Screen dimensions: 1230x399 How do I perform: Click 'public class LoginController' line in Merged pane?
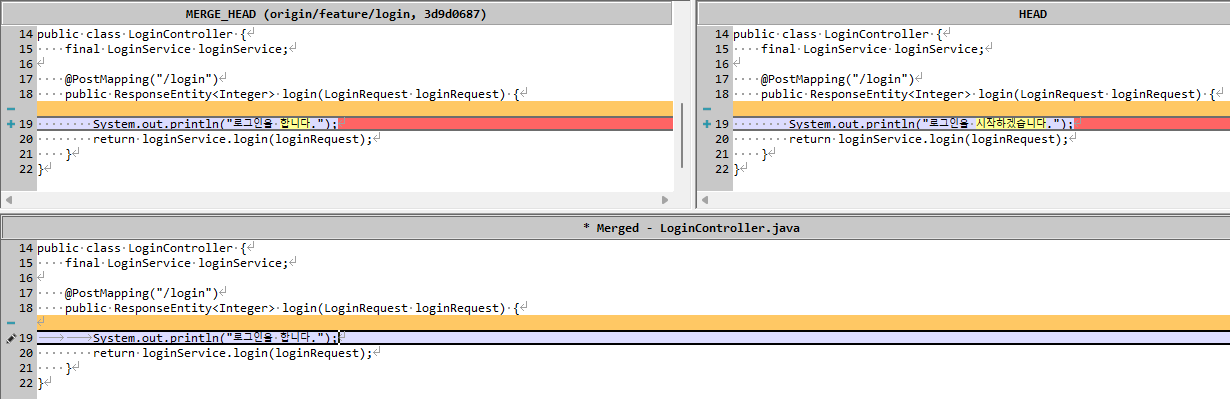coord(143,248)
